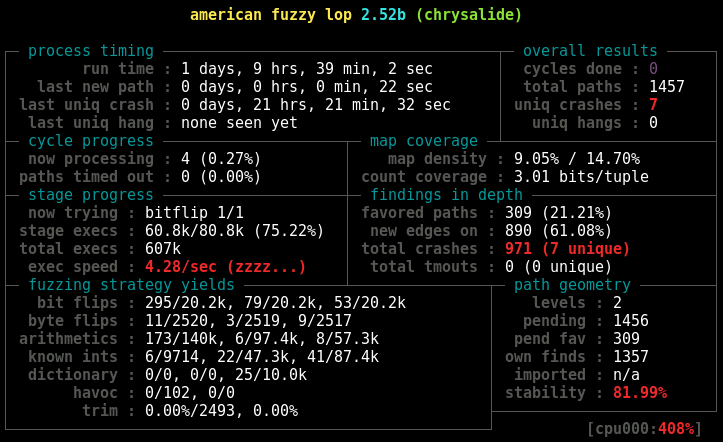Select bit flips yields row values
This screenshot has width=723, height=442.
[x=275, y=302]
